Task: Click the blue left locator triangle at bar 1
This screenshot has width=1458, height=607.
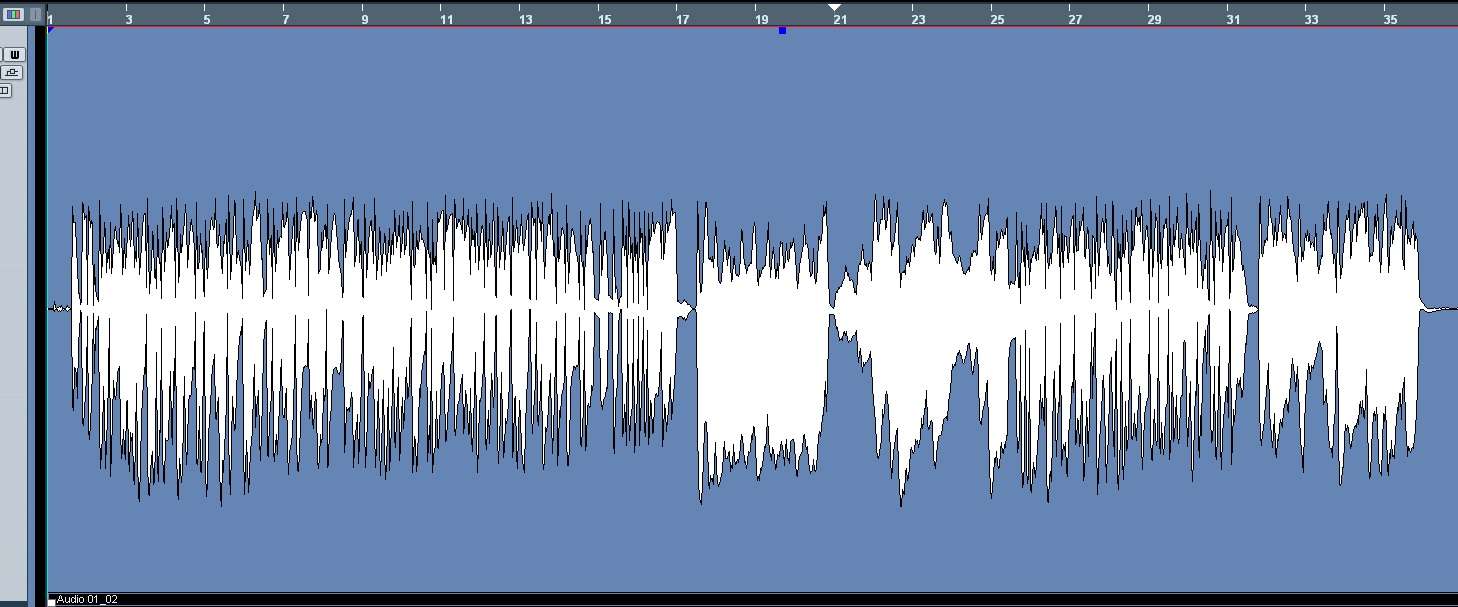Action: point(51,30)
